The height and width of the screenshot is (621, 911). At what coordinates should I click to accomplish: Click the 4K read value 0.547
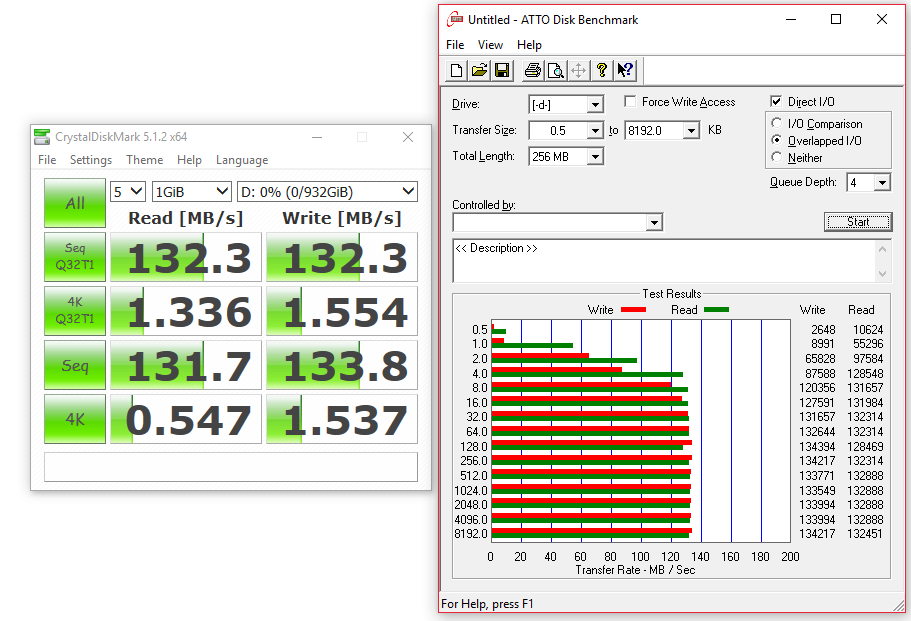click(x=186, y=419)
